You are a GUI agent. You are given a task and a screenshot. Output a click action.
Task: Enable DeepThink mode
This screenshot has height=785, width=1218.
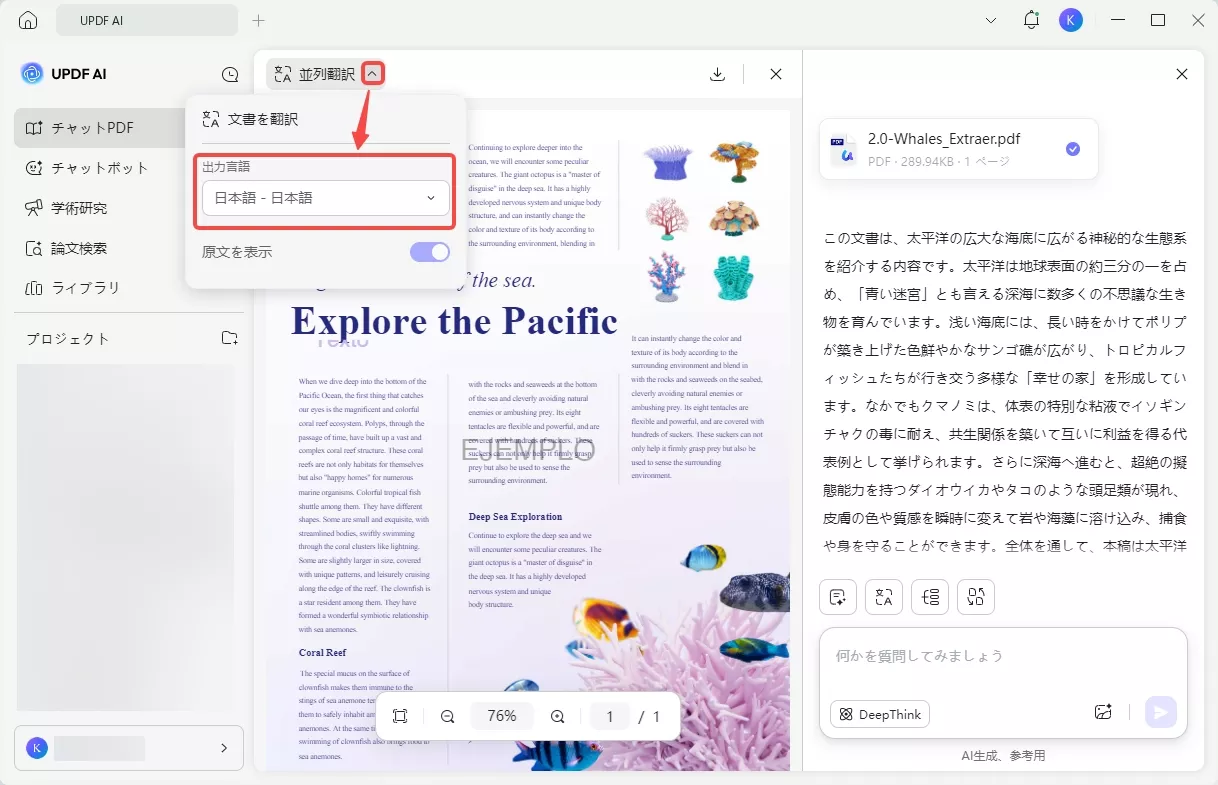pos(878,714)
